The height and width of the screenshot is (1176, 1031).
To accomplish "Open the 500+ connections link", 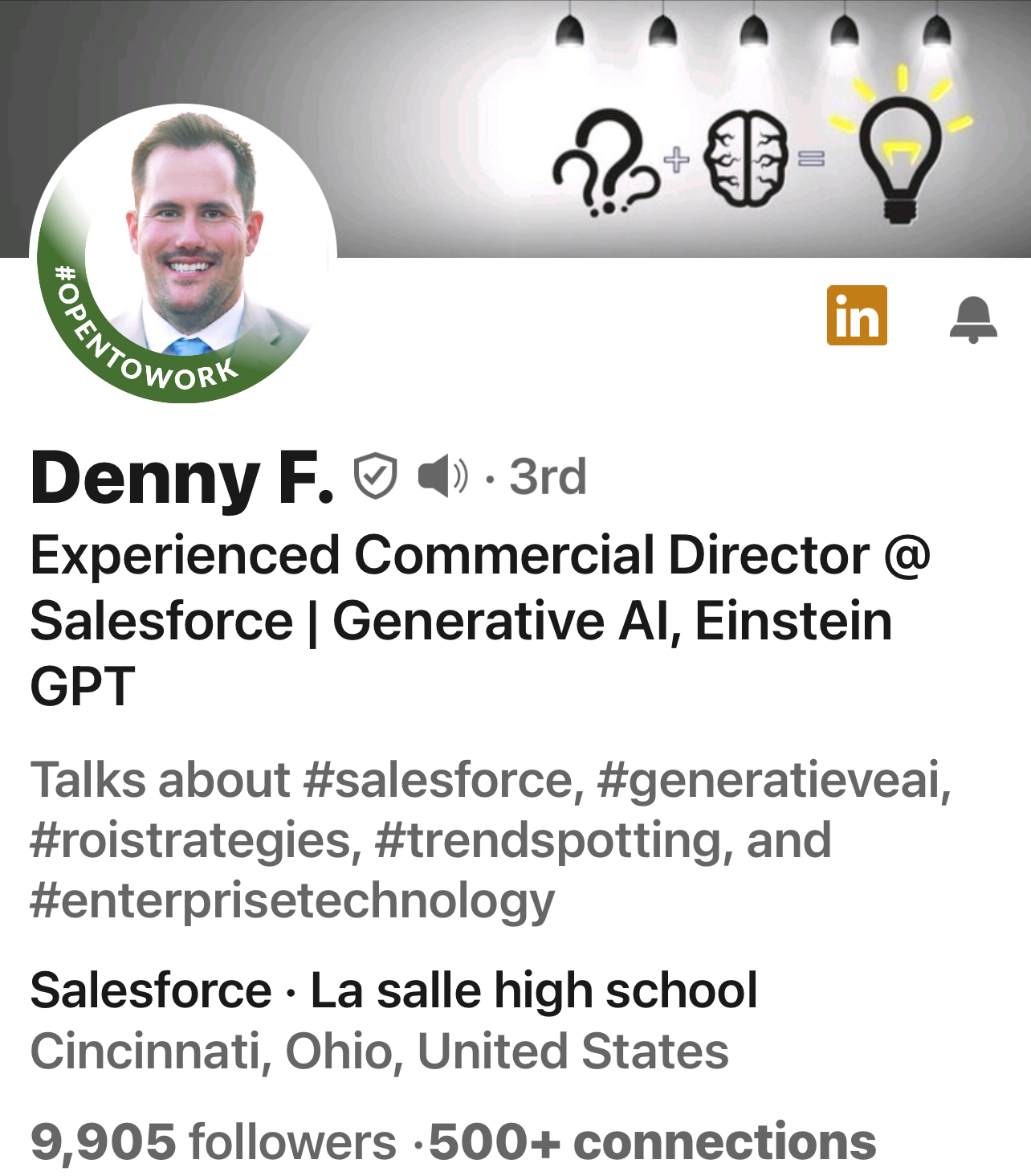I will (653, 1141).
